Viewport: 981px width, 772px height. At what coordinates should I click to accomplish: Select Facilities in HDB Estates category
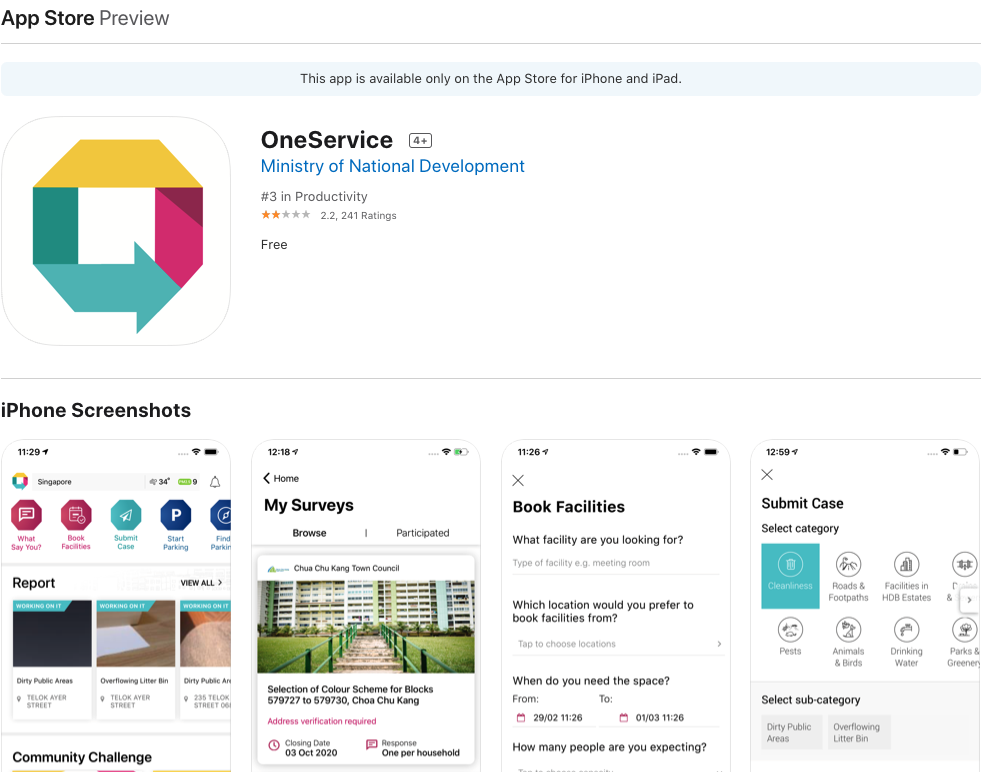(x=907, y=576)
